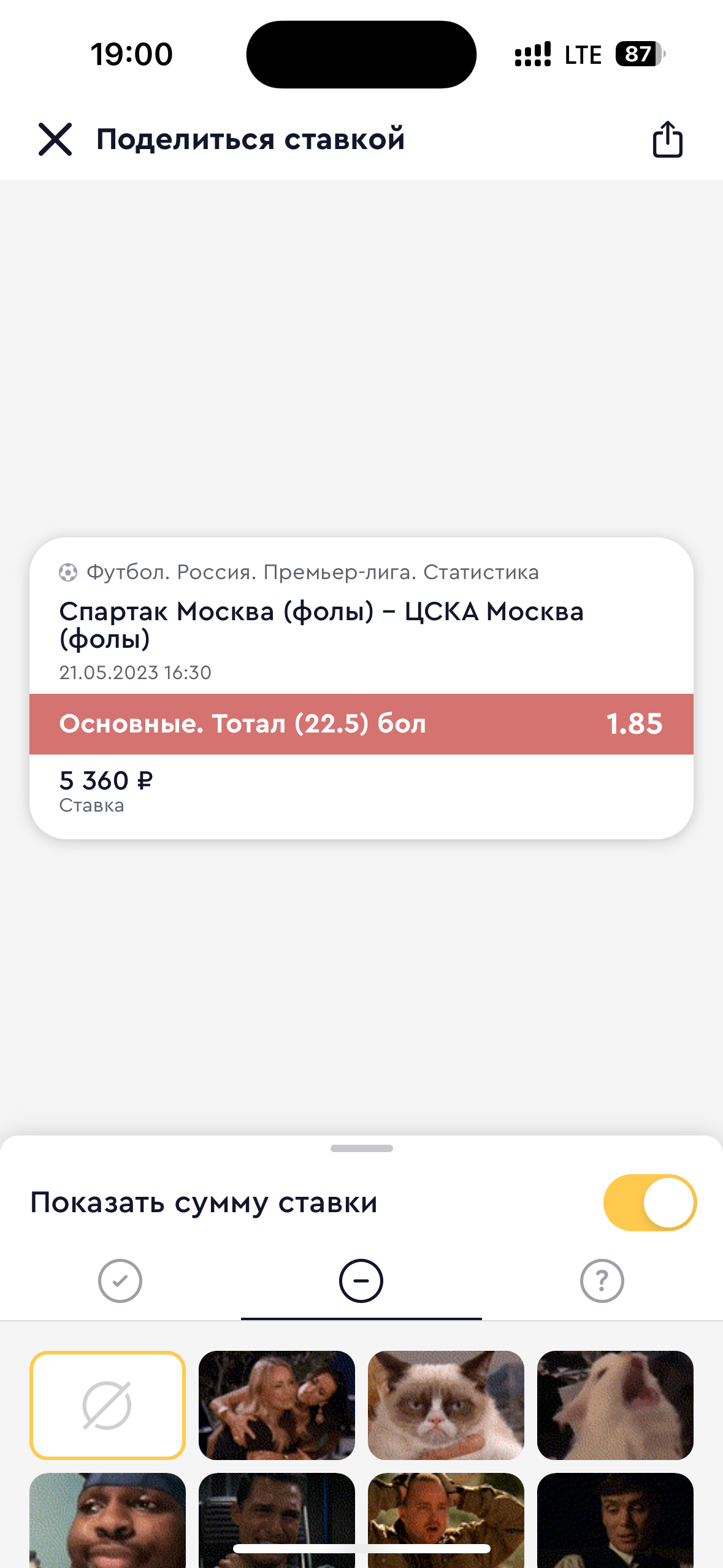
Task: Select the lost minus circle tab
Action: 361,1281
